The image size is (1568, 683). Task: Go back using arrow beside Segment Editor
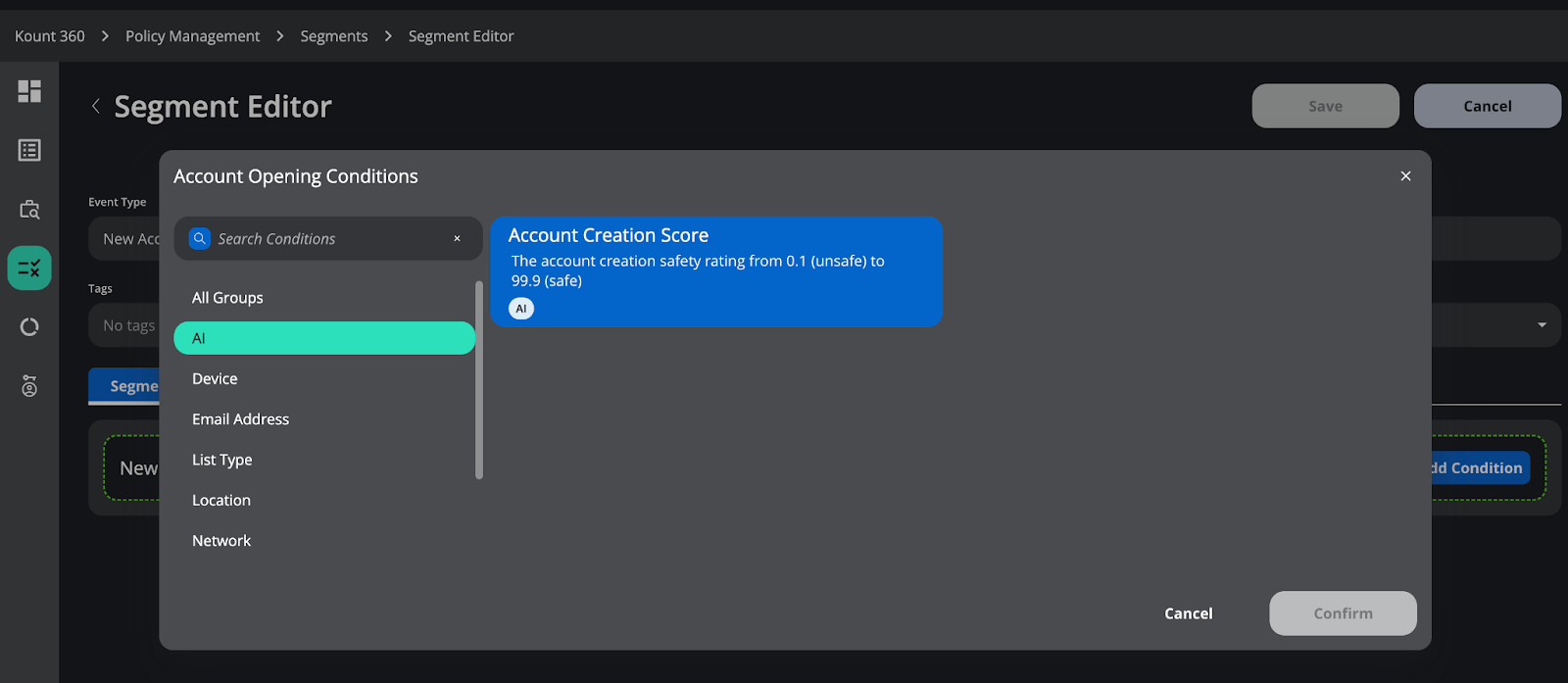click(x=96, y=106)
